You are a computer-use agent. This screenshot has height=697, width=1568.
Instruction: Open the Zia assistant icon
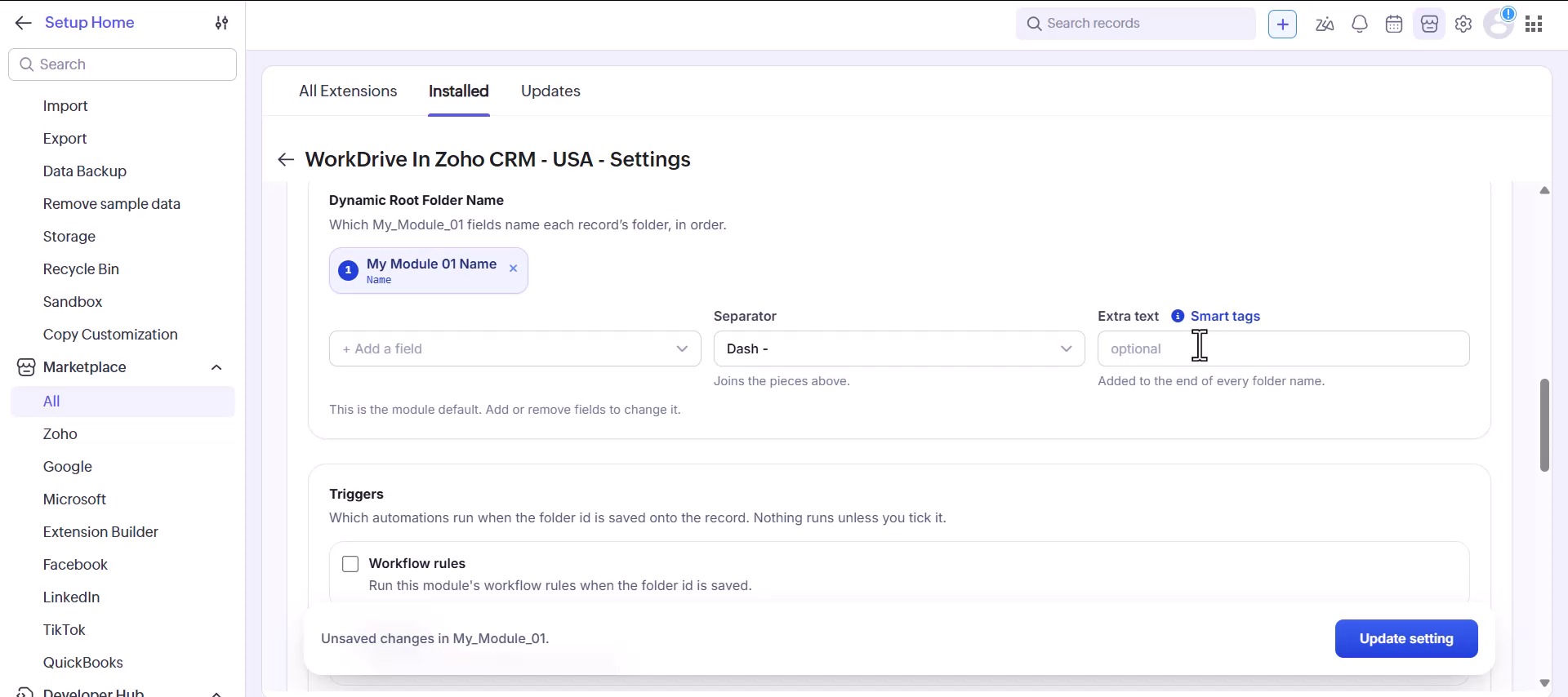[1325, 24]
